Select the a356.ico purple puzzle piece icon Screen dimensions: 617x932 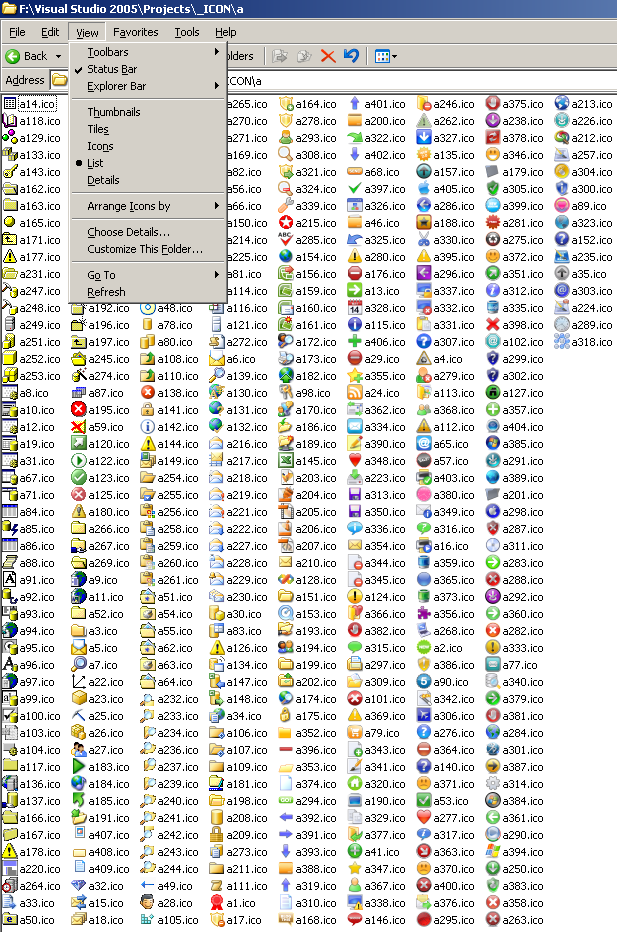click(x=423, y=614)
